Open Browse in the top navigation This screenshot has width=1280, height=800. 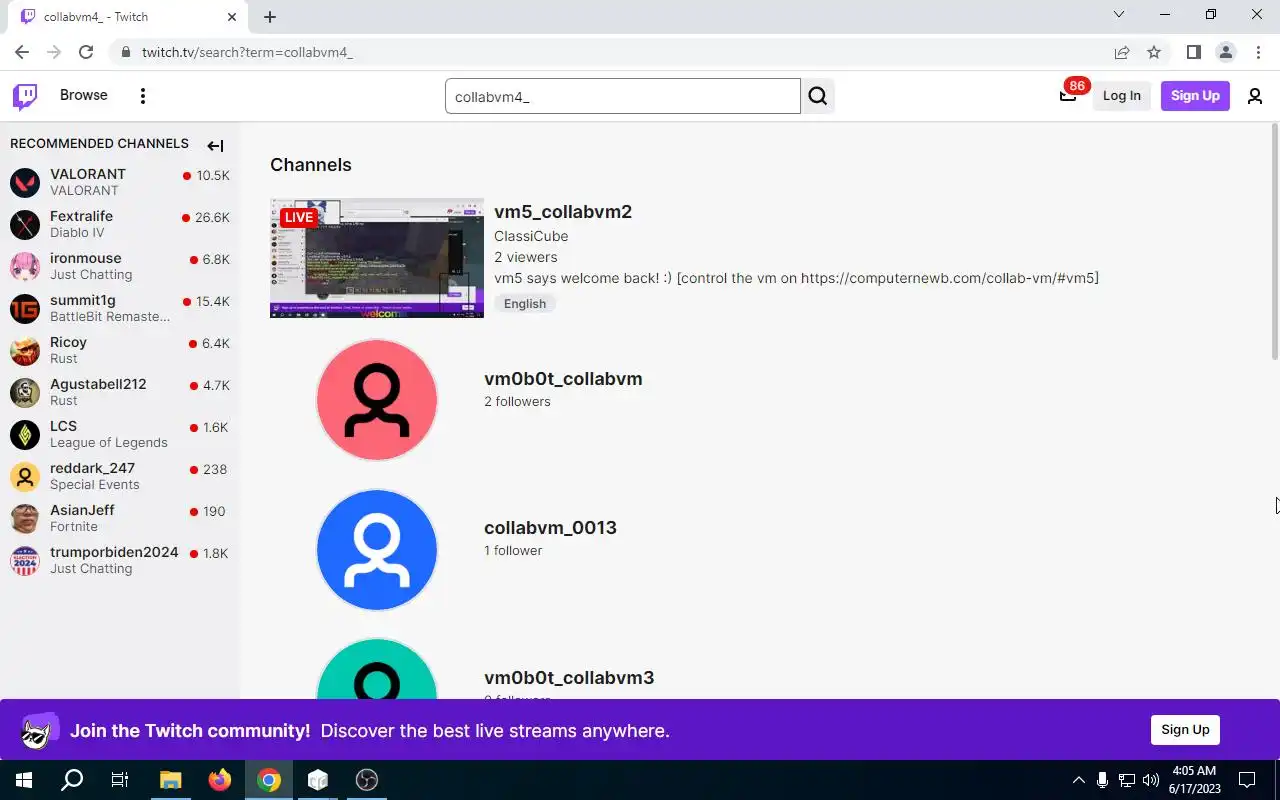84,95
